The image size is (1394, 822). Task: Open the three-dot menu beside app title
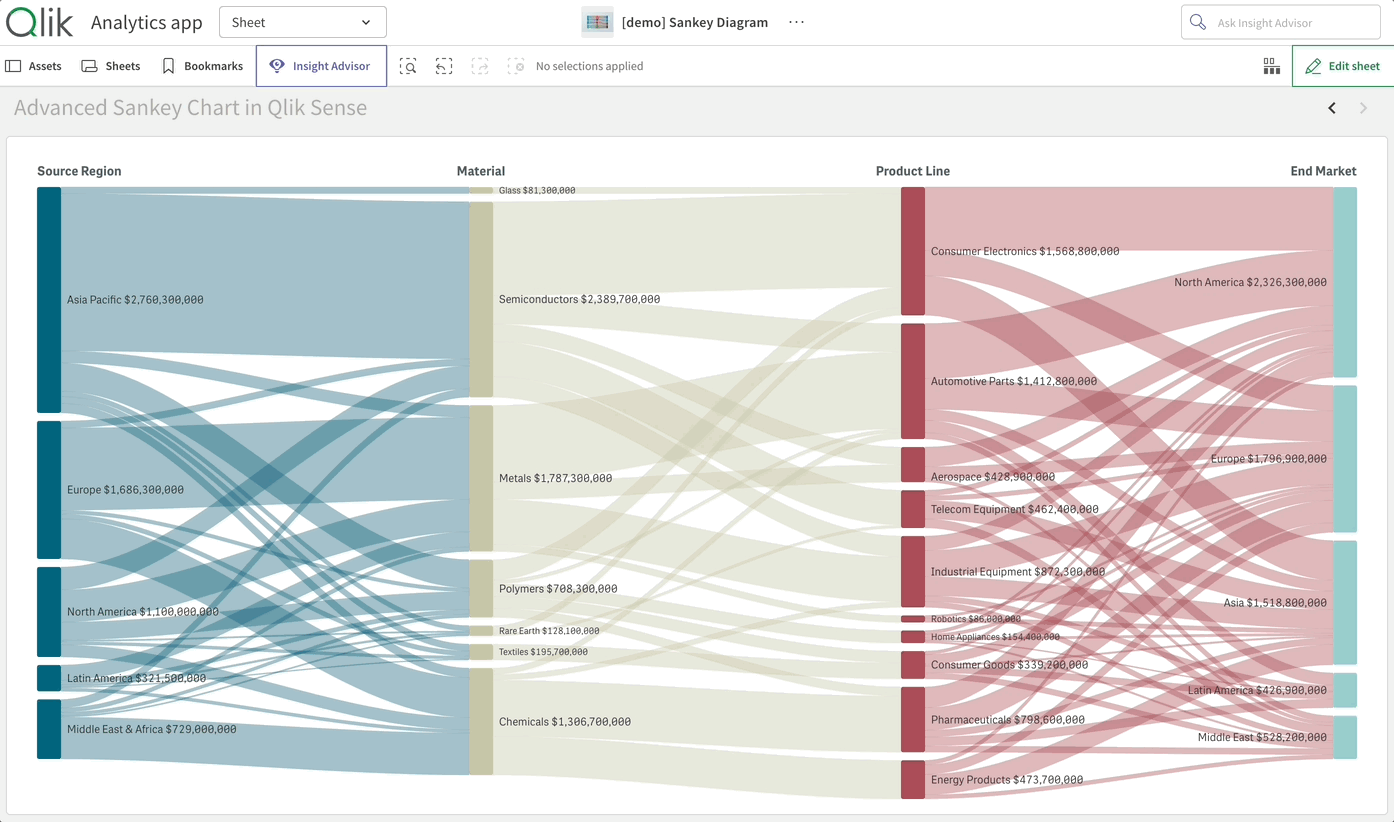(x=796, y=22)
